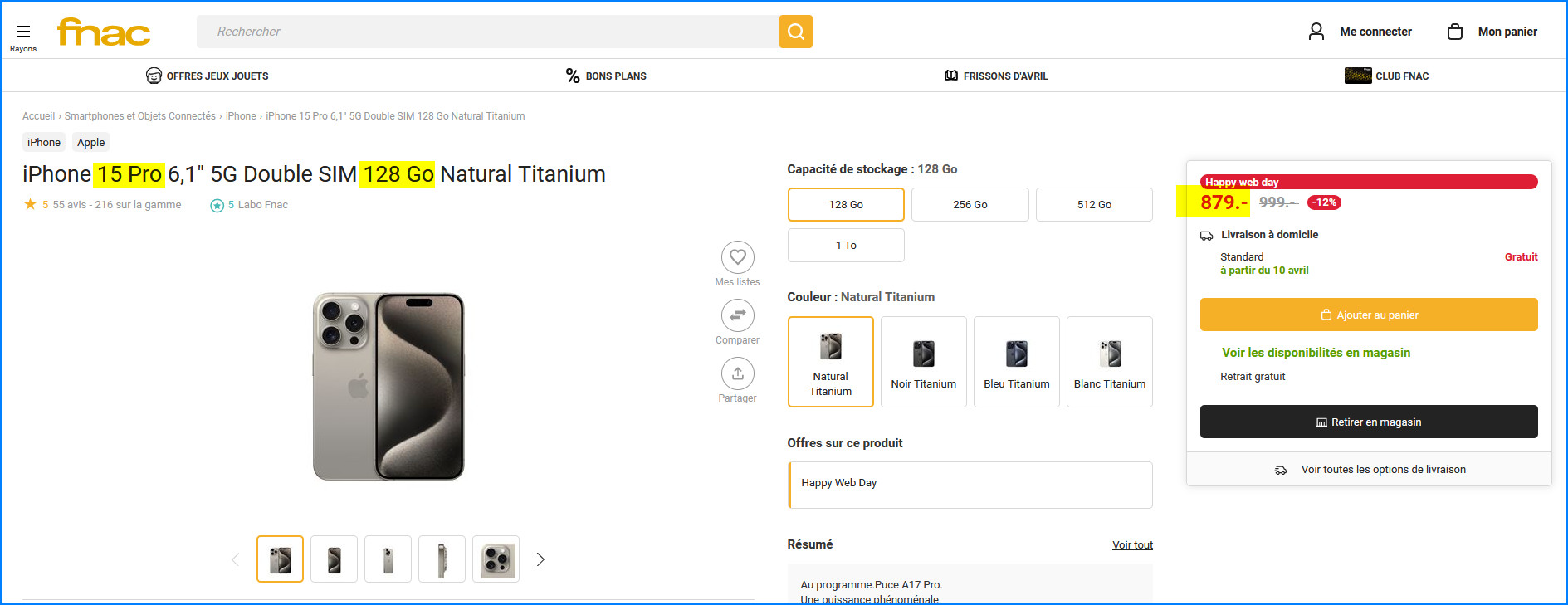Show next product image with right chevron

[x=540, y=559]
